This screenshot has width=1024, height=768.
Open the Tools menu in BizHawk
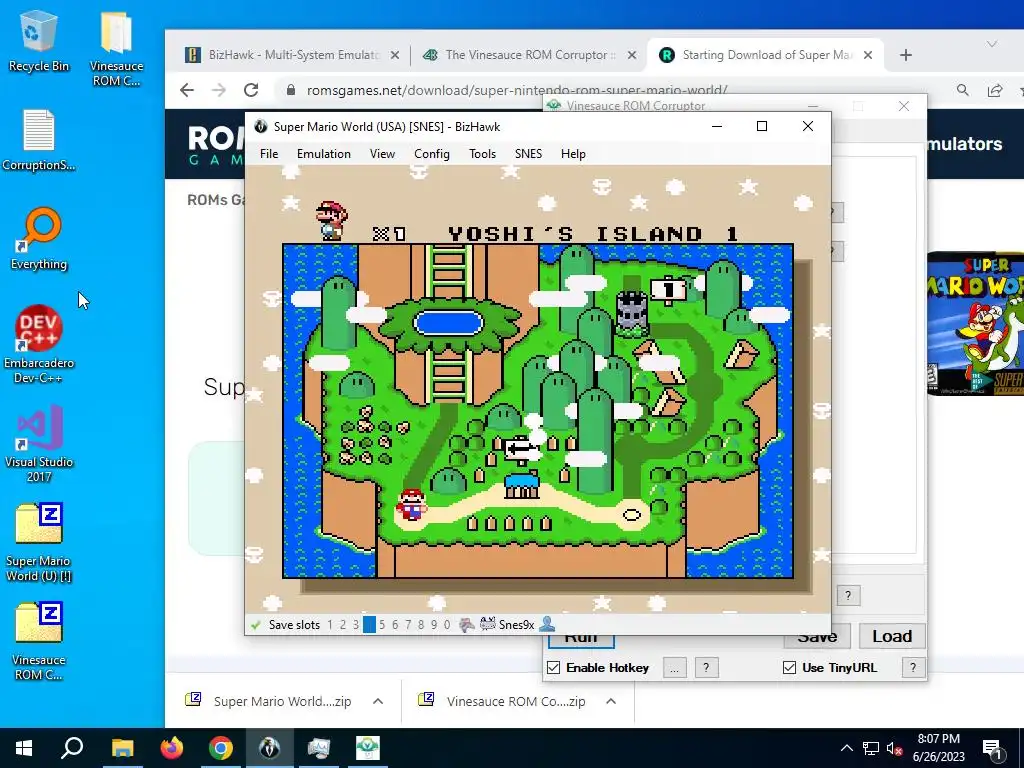tap(482, 153)
